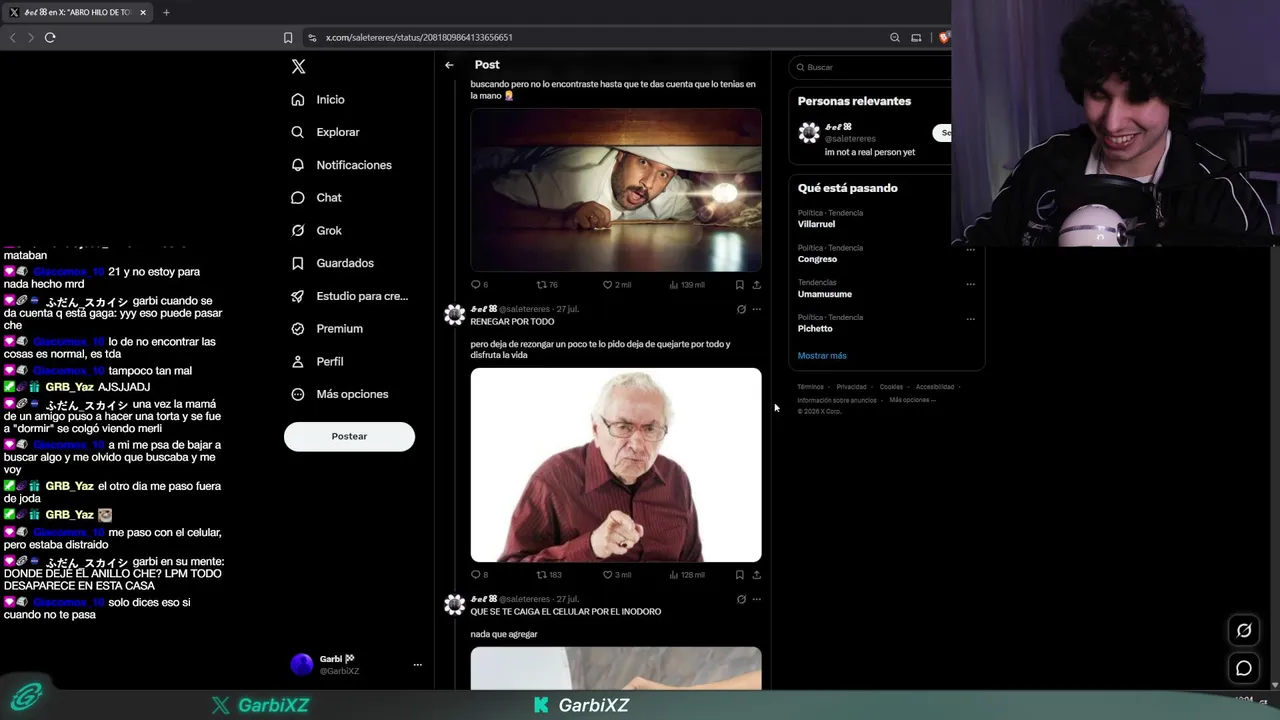Open Grok icon on RENEGAR POR TODO post
1280x720 pixels.
point(741,309)
